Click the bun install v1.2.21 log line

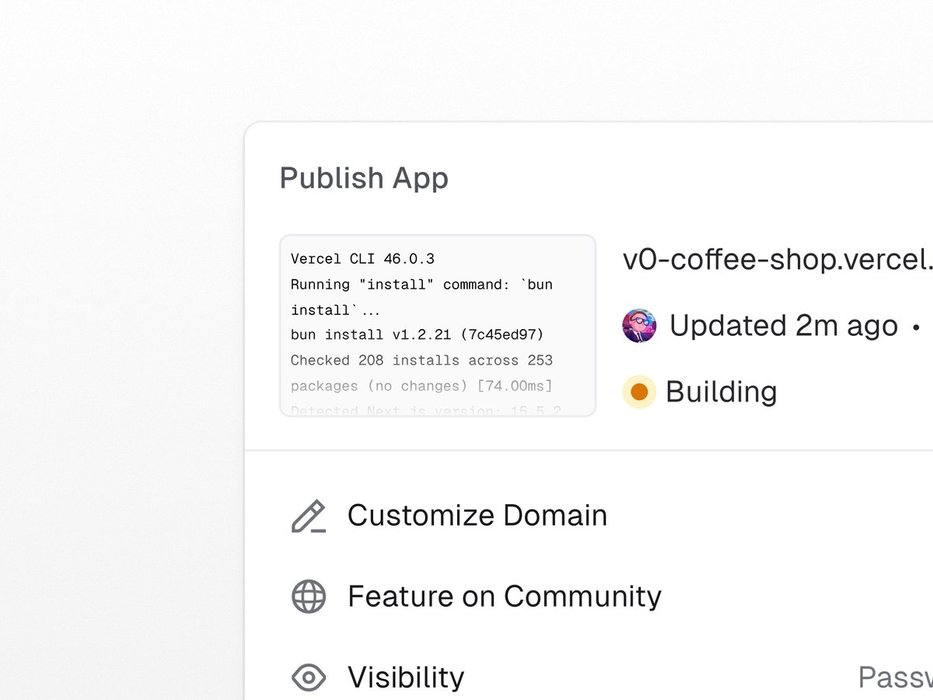coord(419,334)
